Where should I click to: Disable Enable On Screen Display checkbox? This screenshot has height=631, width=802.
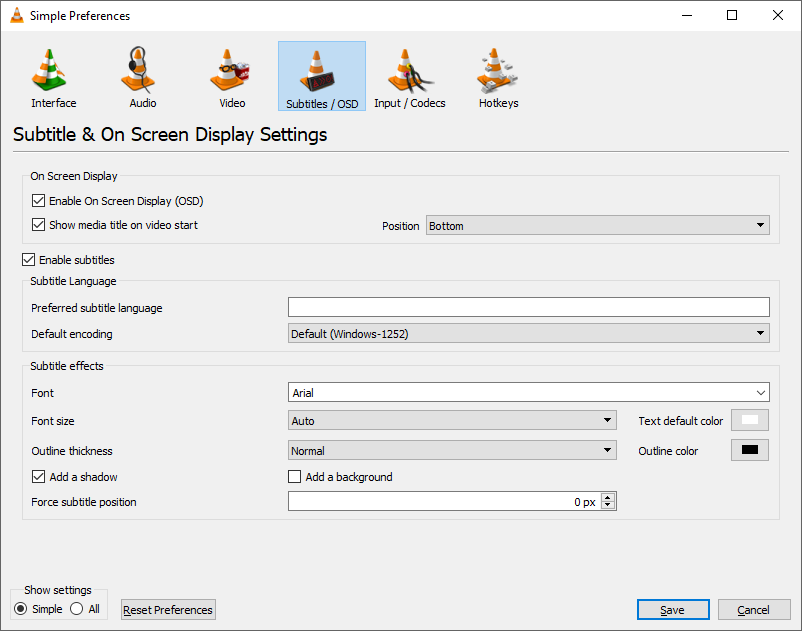(x=39, y=201)
